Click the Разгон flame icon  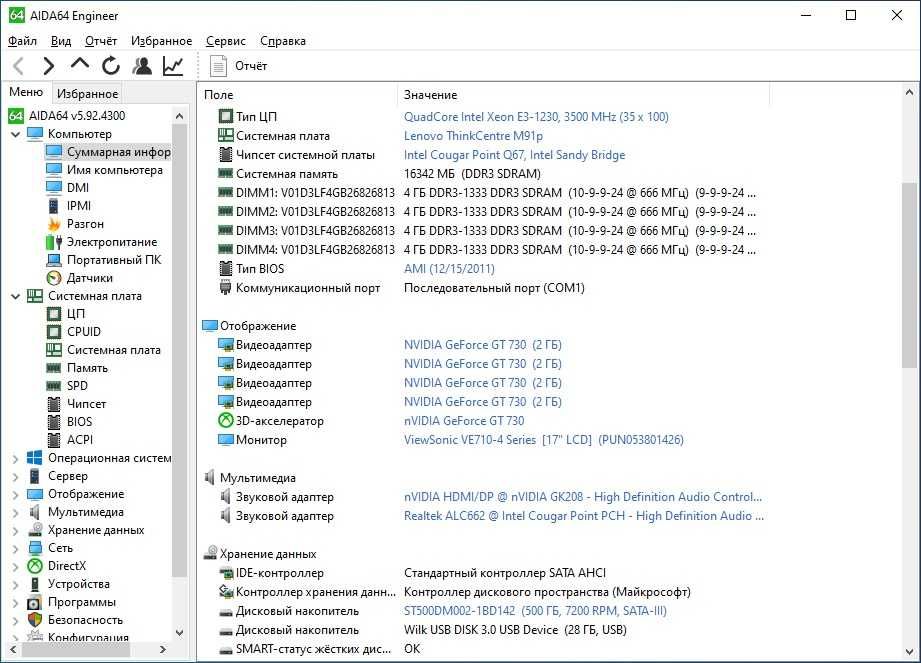tap(53, 224)
